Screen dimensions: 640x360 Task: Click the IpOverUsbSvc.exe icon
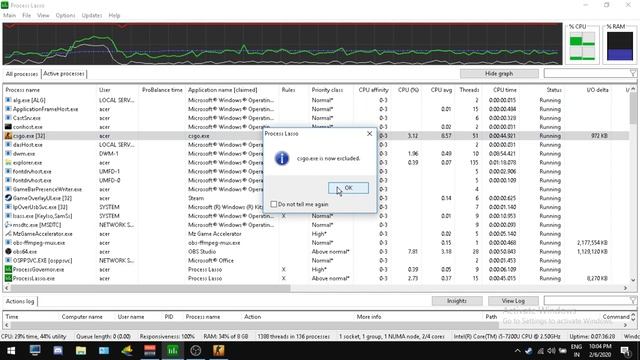(8, 207)
